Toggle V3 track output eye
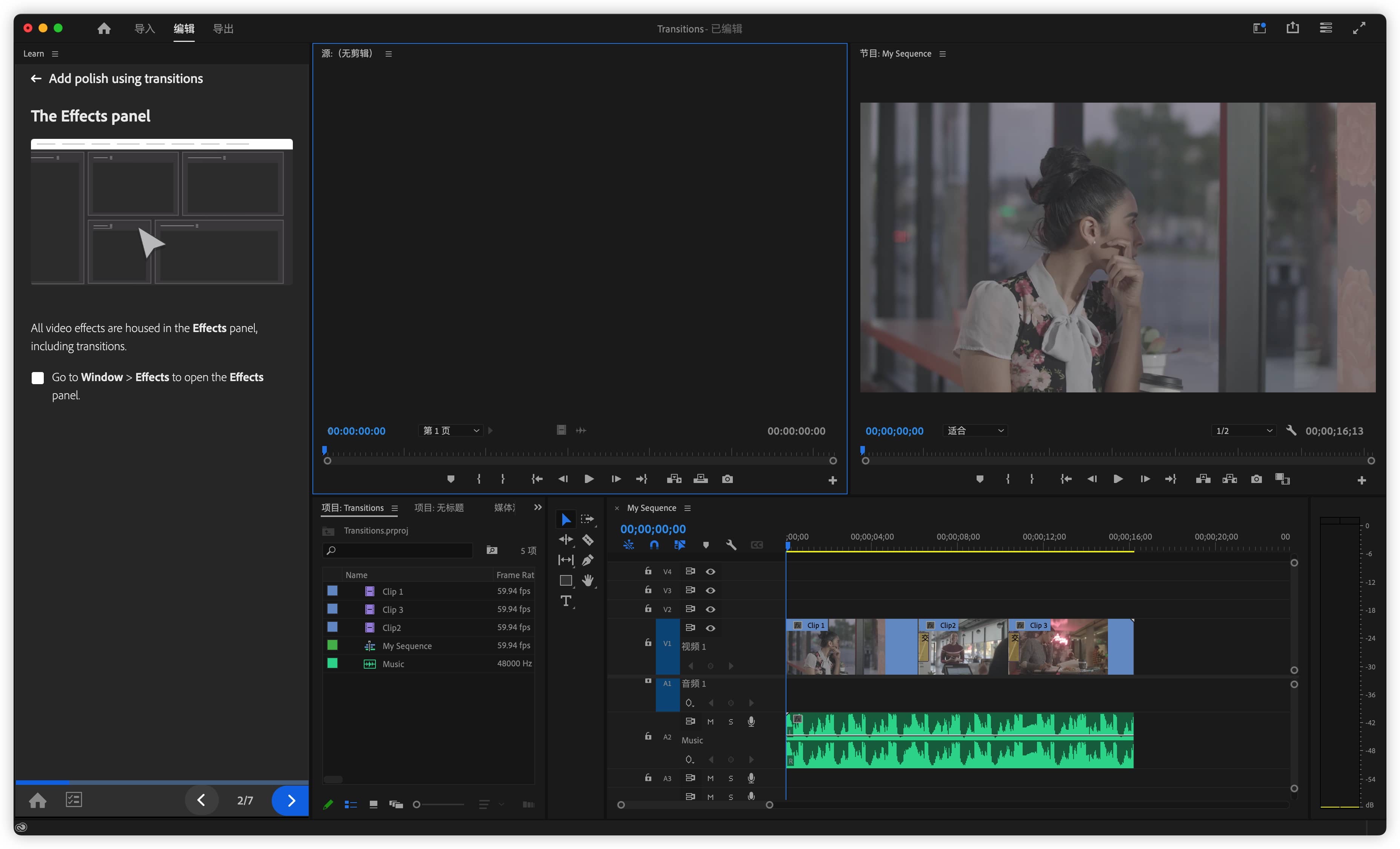This screenshot has width=1400, height=849. pos(710,591)
